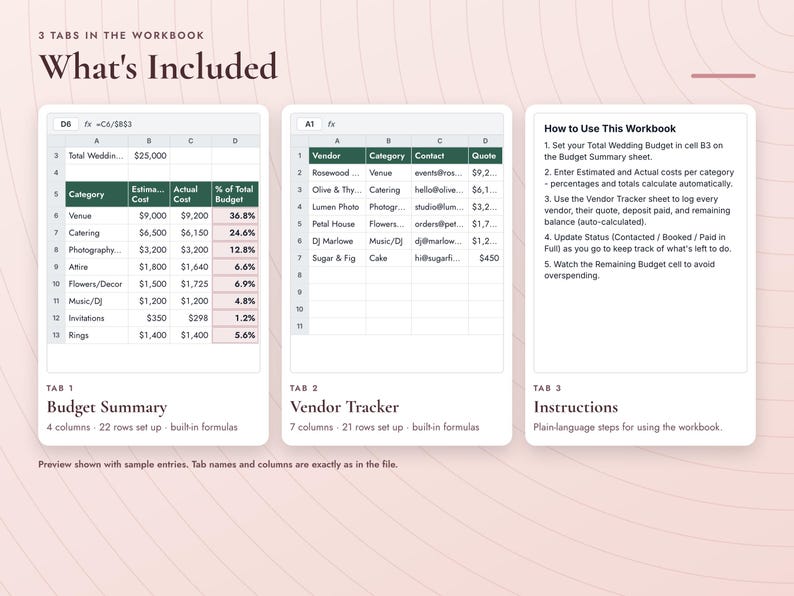The height and width of the screenshot is (596, 794).
Task: Select the 24.6% percentage cell
Action: coord(235,233)
